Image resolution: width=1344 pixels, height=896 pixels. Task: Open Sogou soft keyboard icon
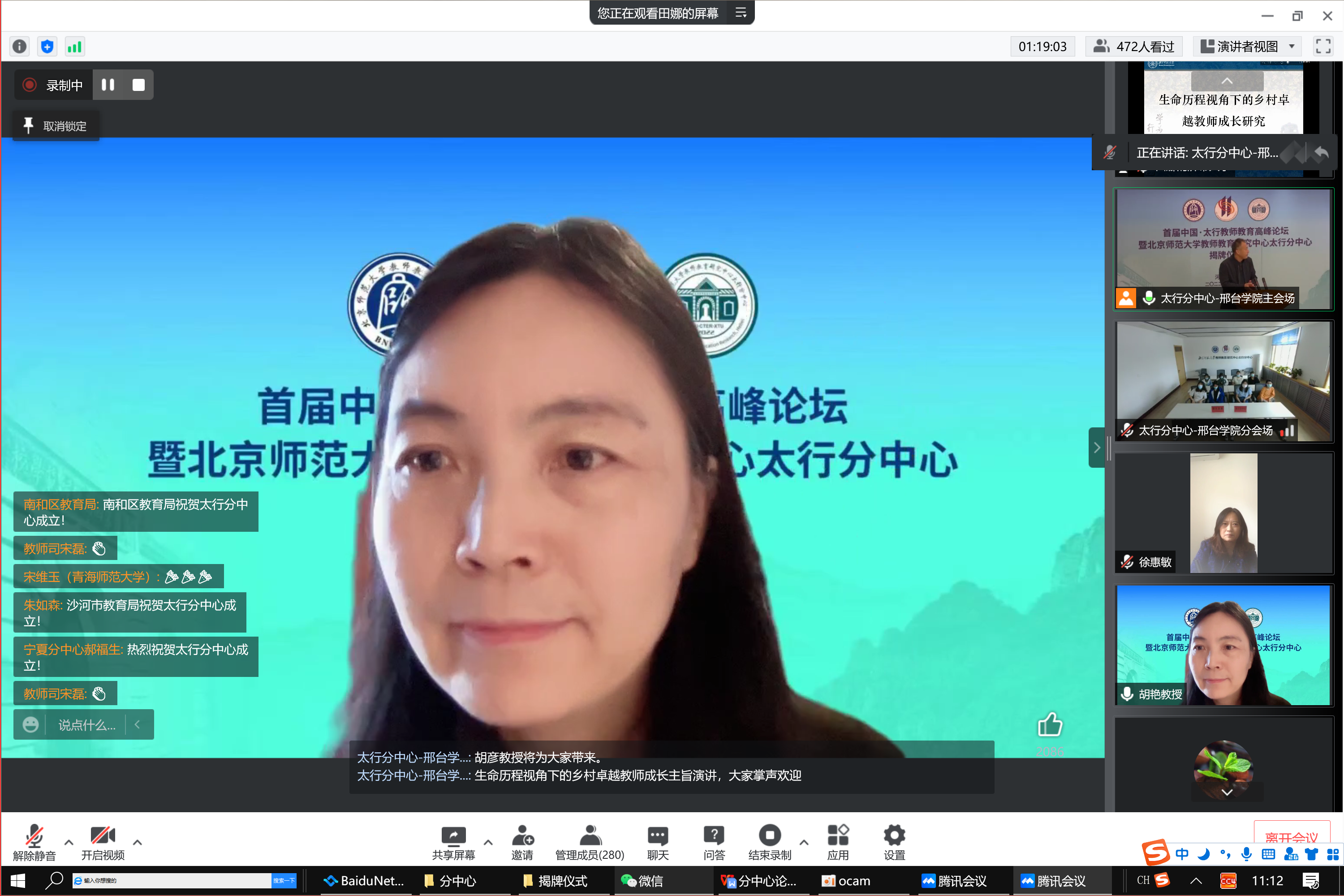pyautogui.click(x=1268, y=854)
